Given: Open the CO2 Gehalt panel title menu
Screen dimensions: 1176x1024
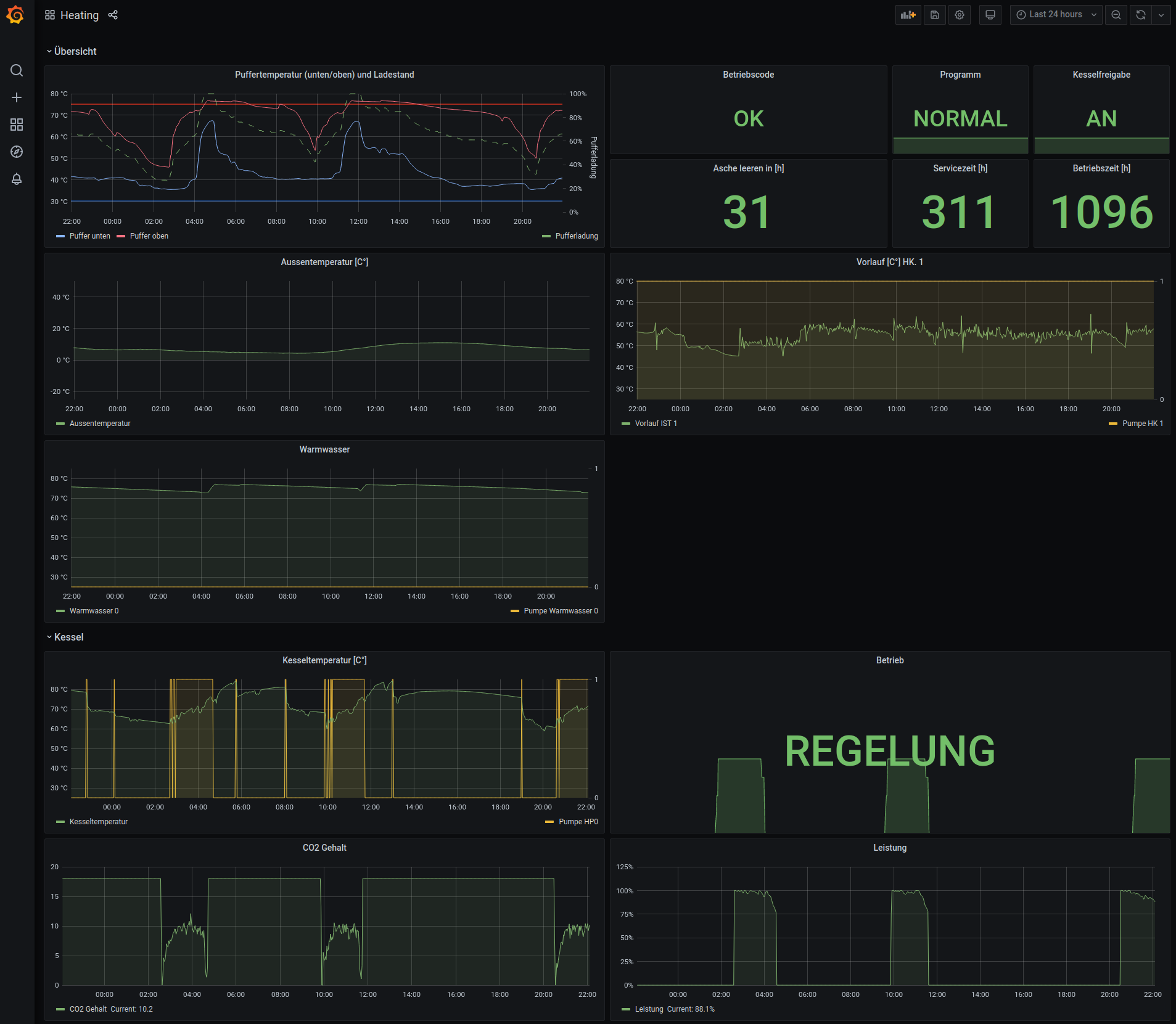Looking at the screenshot, I should pos(324,848).
